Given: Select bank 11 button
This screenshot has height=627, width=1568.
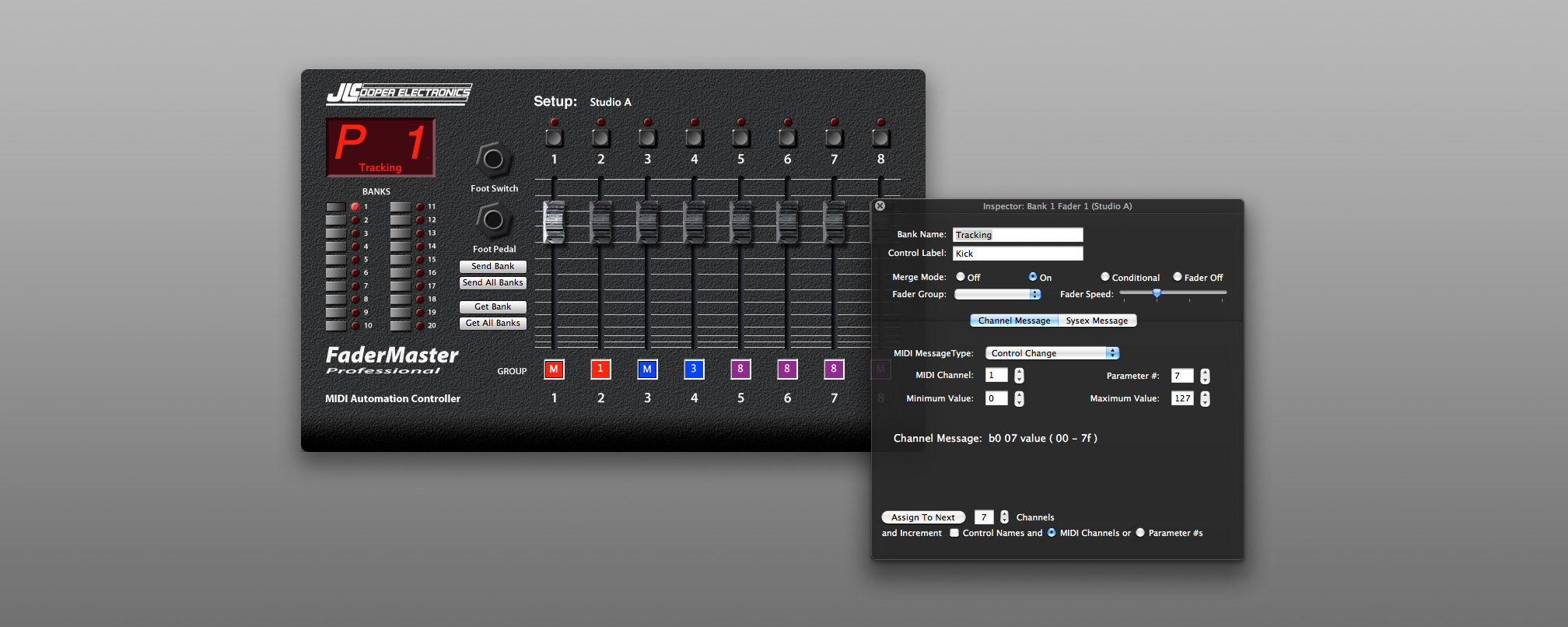Looking at the screenshot, I should [401, 207].
